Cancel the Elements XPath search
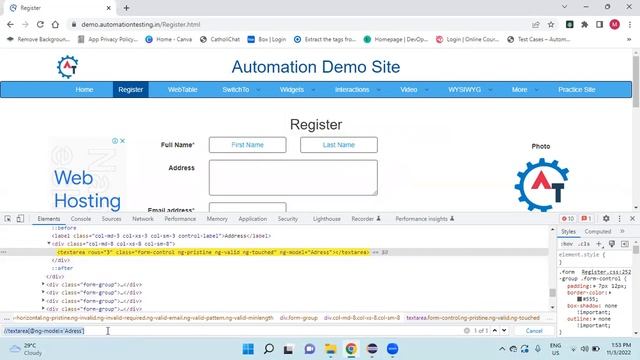This screenshot has width=640, height=360. click(x=534, y=331)
